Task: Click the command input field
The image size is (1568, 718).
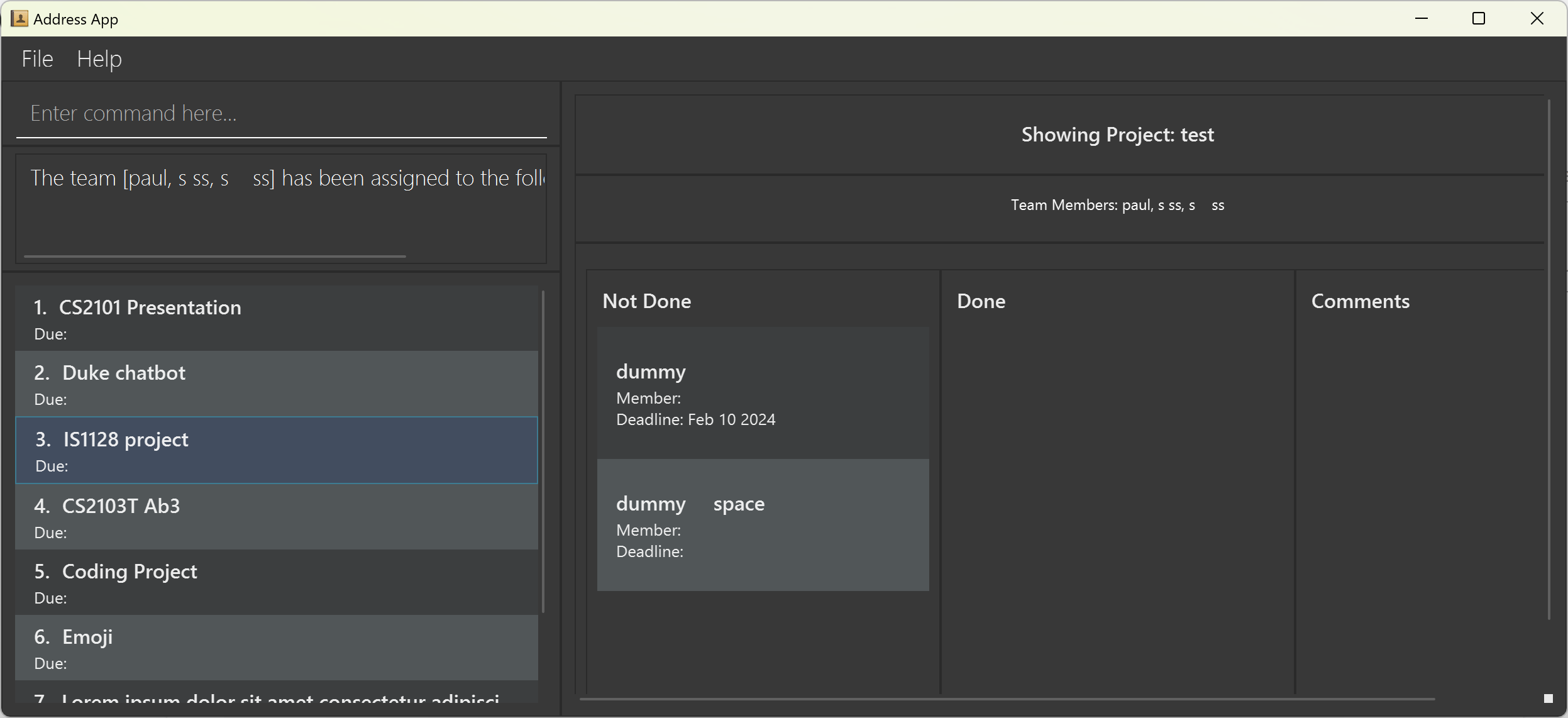Action: (280, 114)
